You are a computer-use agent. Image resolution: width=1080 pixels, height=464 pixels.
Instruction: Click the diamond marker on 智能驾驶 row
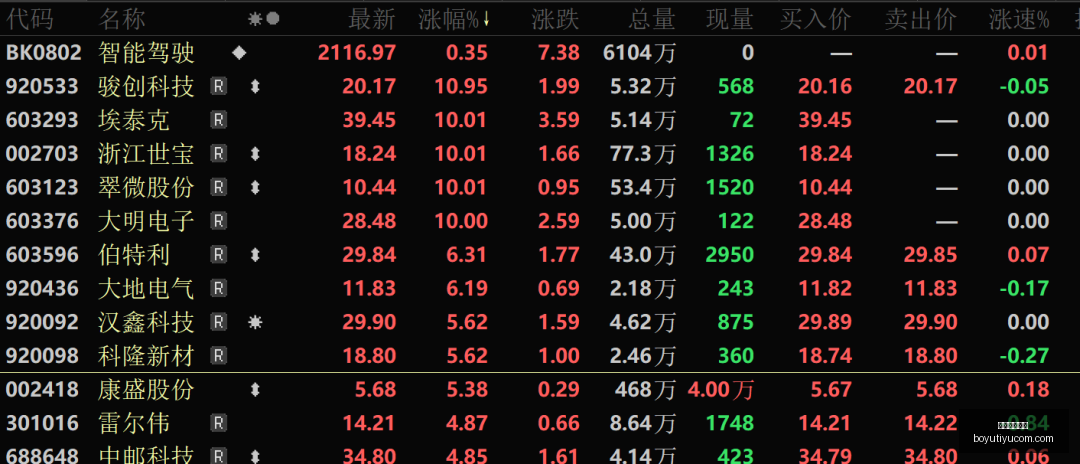(x=239, y=53)
